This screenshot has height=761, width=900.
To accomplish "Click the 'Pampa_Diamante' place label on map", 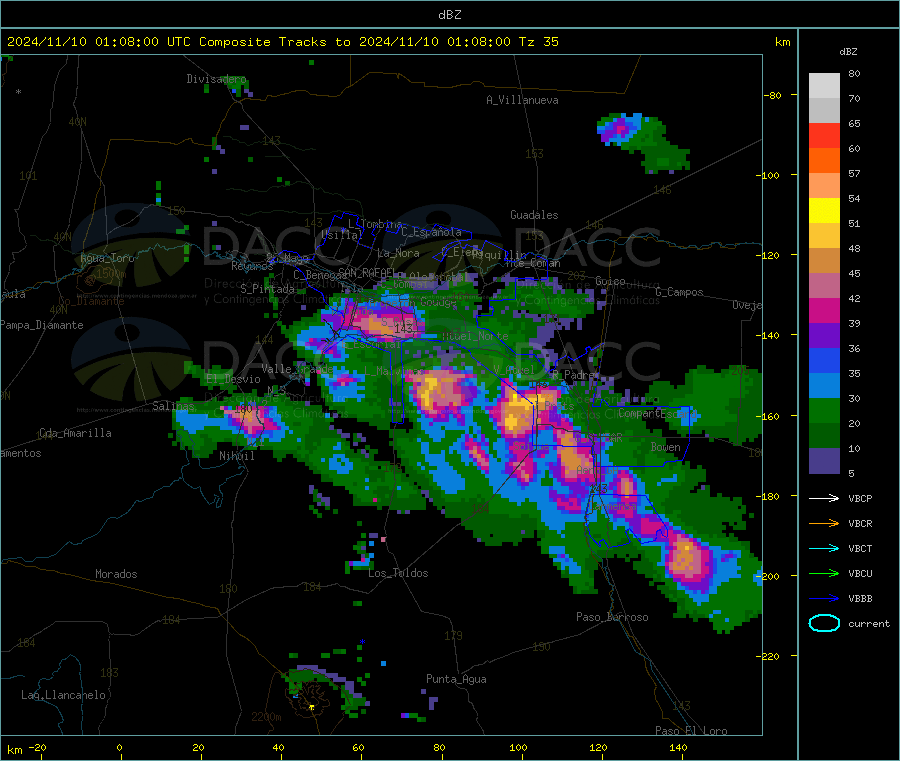I will pos(41,325).
